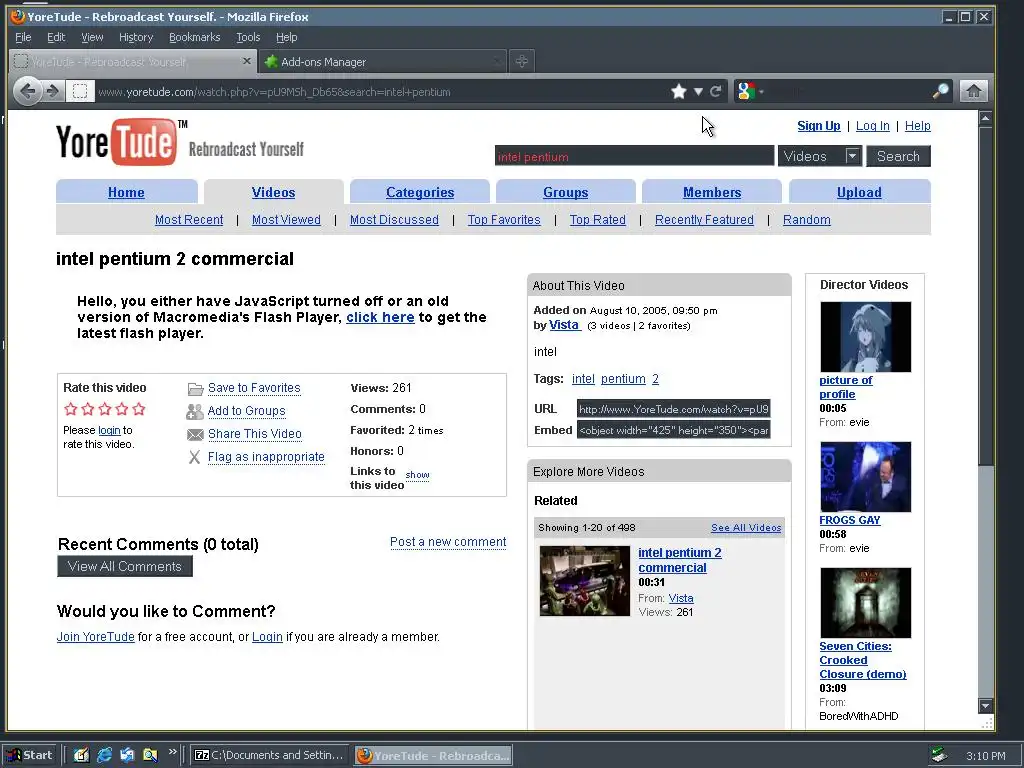The width and height of the screenshot is (1024, 768).
Task: Click the system tray network icon
Action: tap(939, 756)
